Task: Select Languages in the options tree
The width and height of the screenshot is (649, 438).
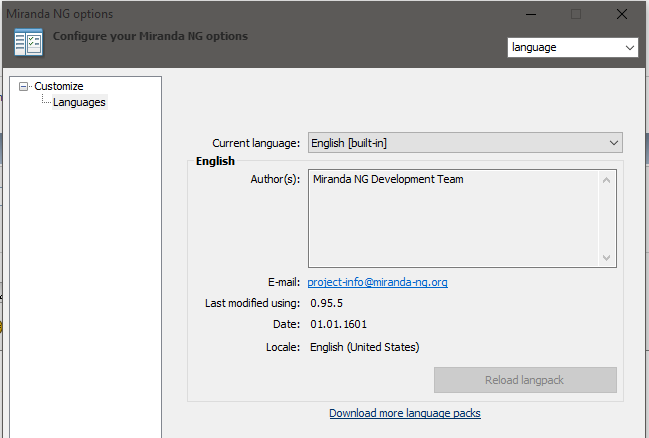Action: (x=79, y=102)
